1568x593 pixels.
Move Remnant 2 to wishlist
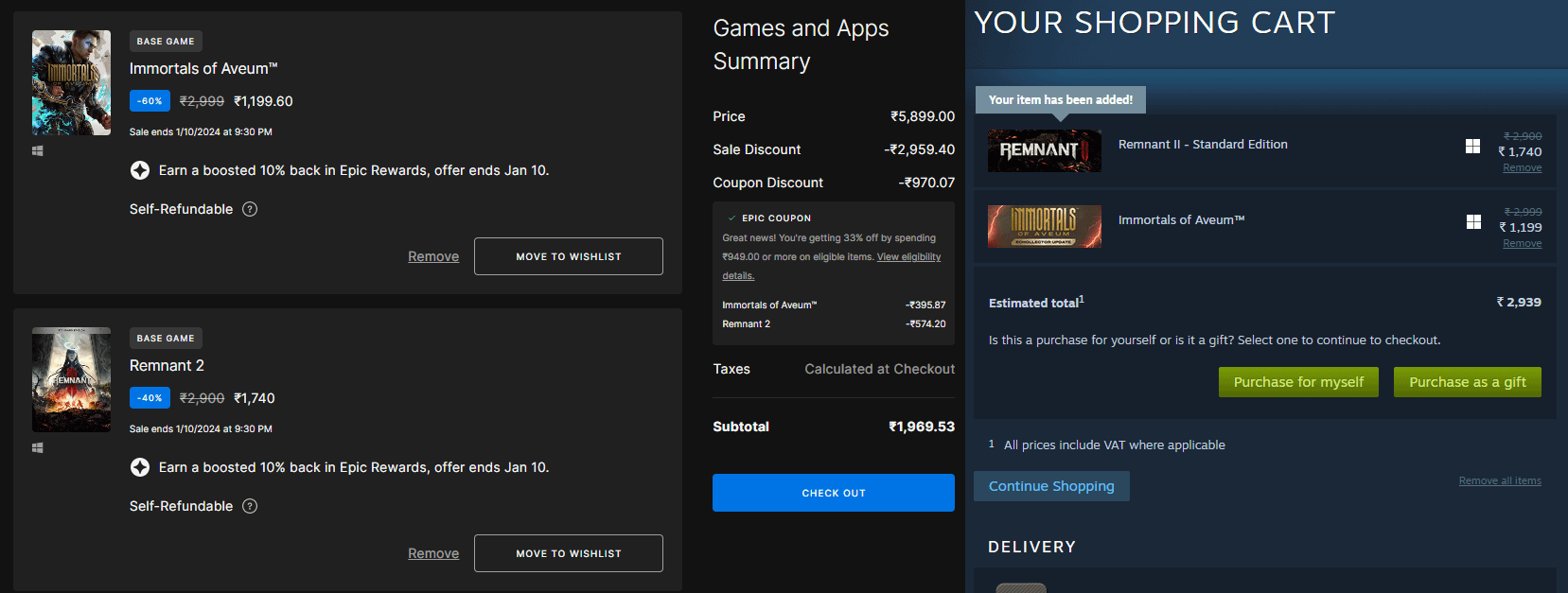coord(569,553)
